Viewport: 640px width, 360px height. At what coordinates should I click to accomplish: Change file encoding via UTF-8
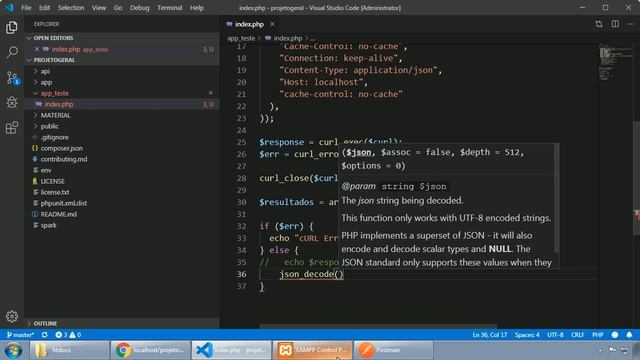[555, 335]
